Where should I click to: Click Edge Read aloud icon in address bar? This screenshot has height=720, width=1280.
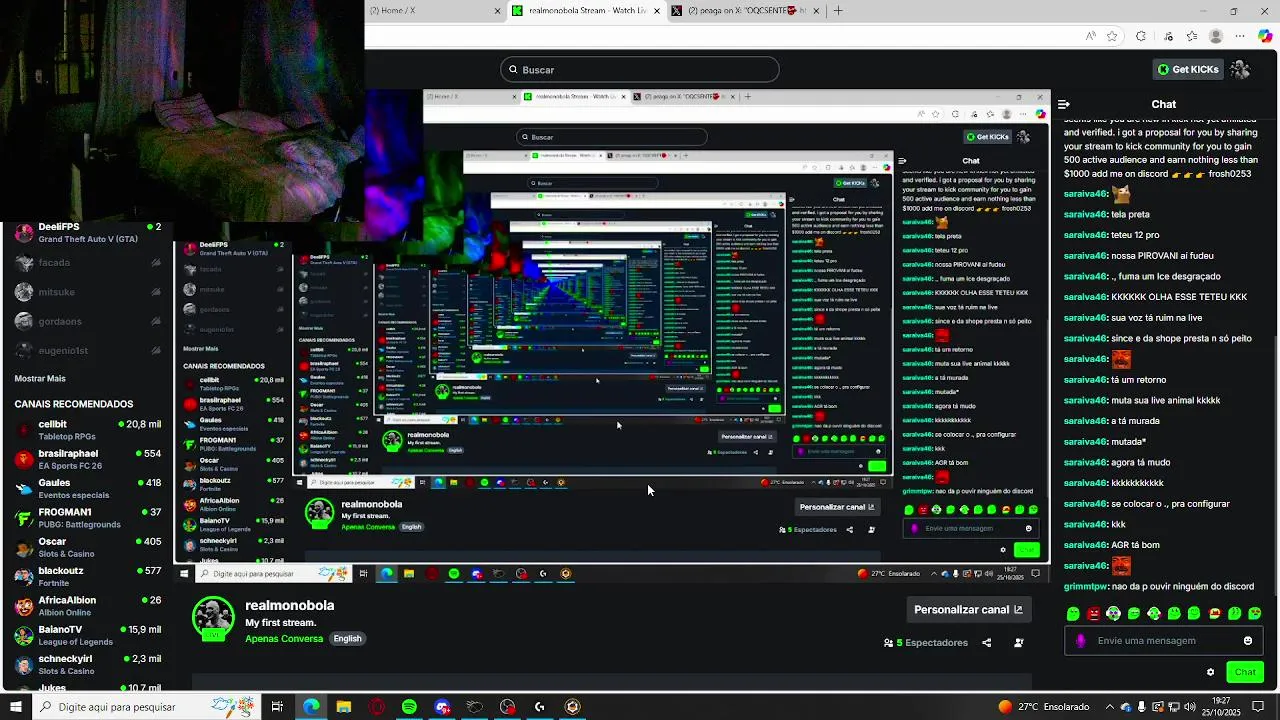click(1091, 36)
